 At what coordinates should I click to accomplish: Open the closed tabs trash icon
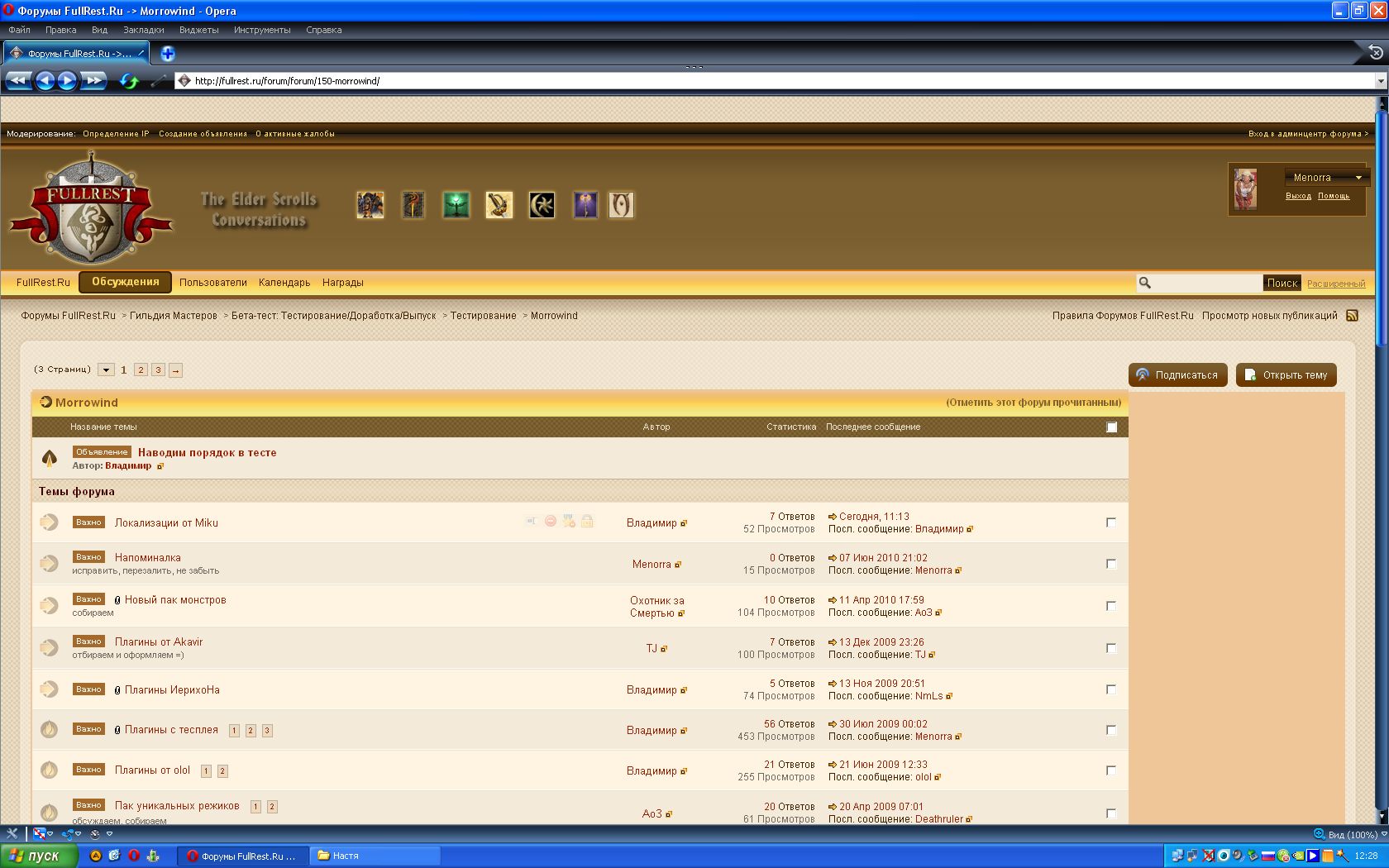tap(1376, 52)
